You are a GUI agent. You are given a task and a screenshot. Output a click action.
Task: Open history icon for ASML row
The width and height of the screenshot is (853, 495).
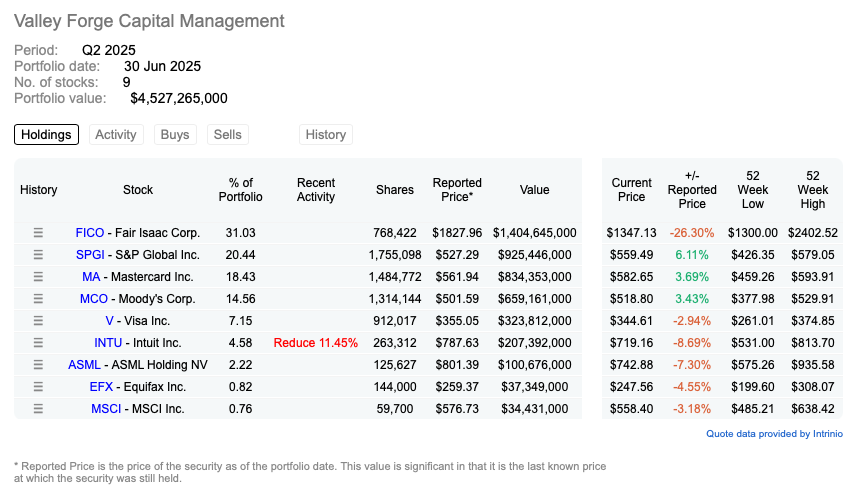coord(38,365)
